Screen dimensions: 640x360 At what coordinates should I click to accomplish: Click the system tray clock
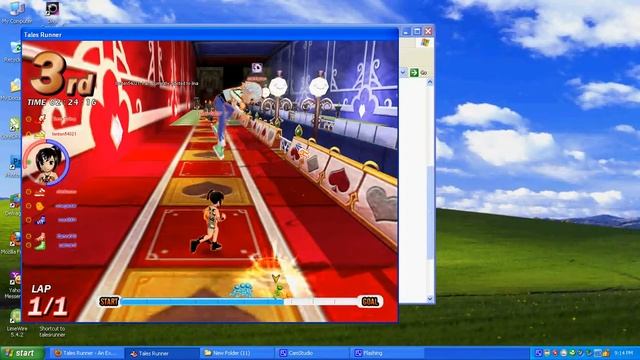click(624, 353)
